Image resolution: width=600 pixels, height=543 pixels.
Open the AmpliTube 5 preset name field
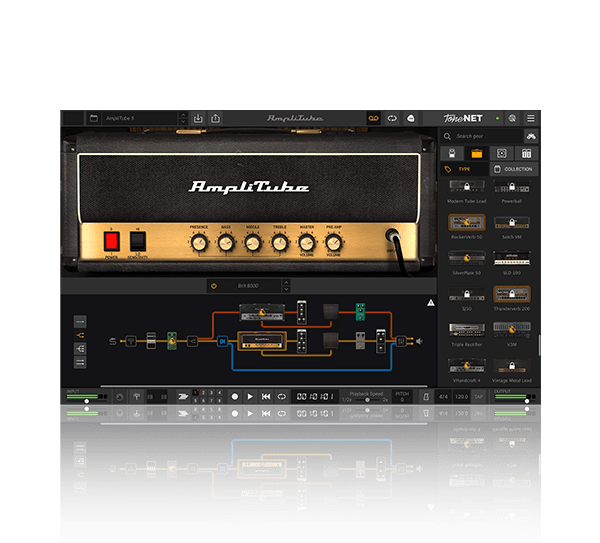pos(140,118)
